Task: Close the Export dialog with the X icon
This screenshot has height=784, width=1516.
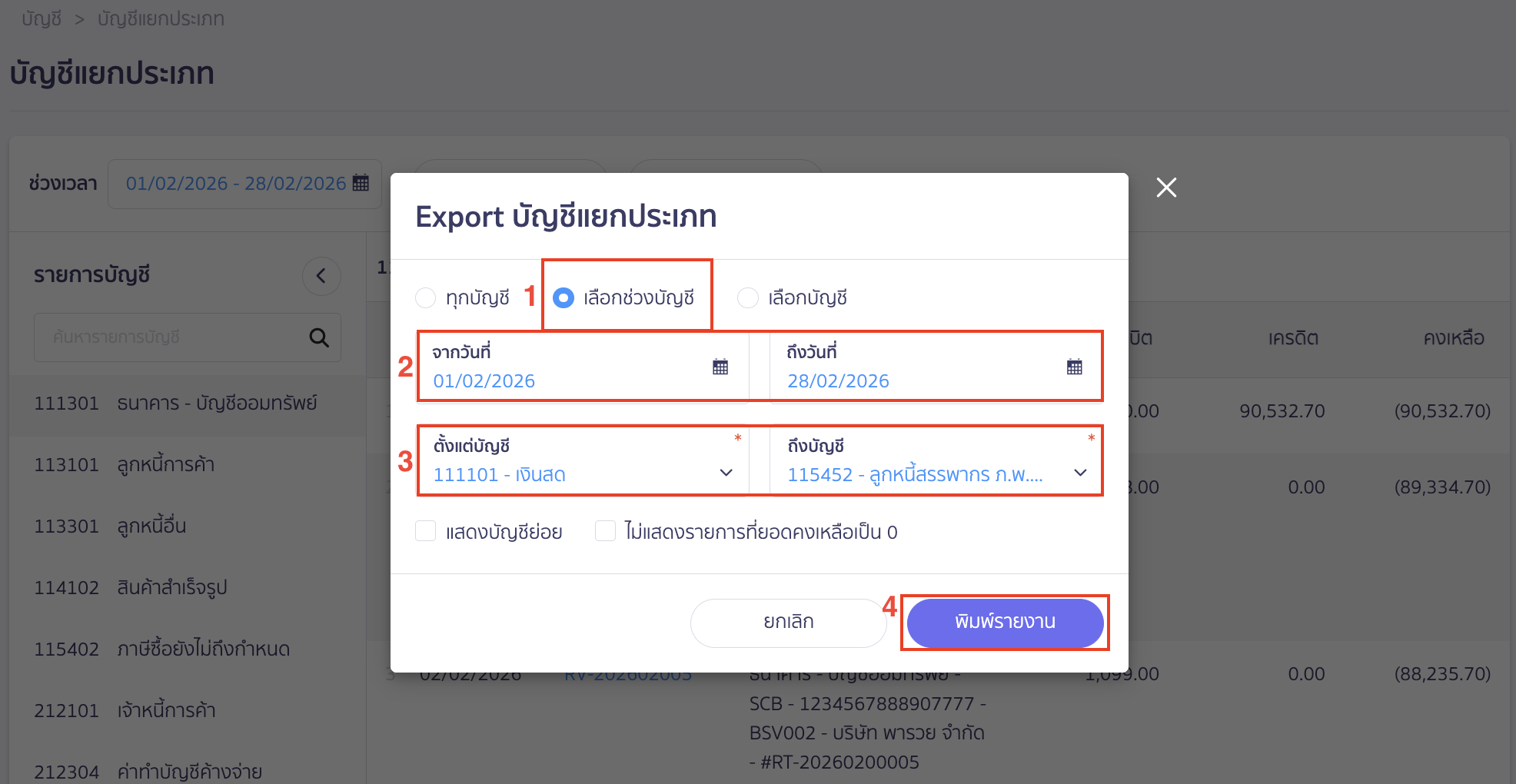Action: [1165, 187]
